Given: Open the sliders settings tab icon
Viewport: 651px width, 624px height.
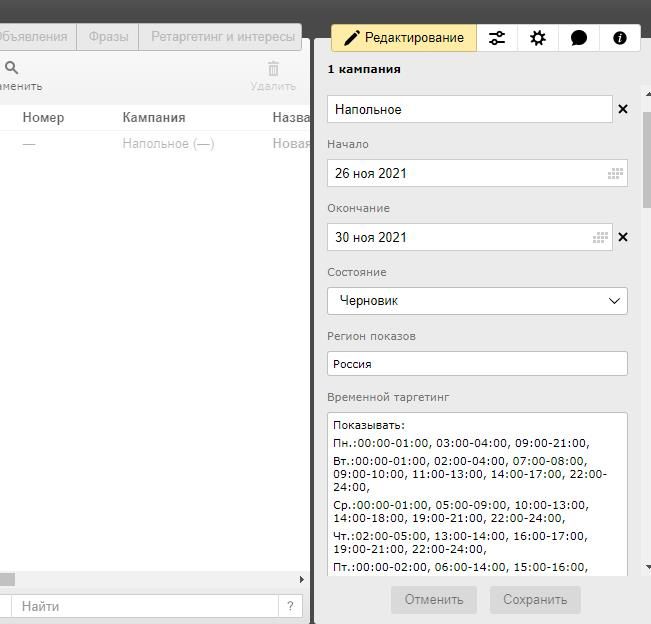Looking at the screenshot, I should coord(497,38).
